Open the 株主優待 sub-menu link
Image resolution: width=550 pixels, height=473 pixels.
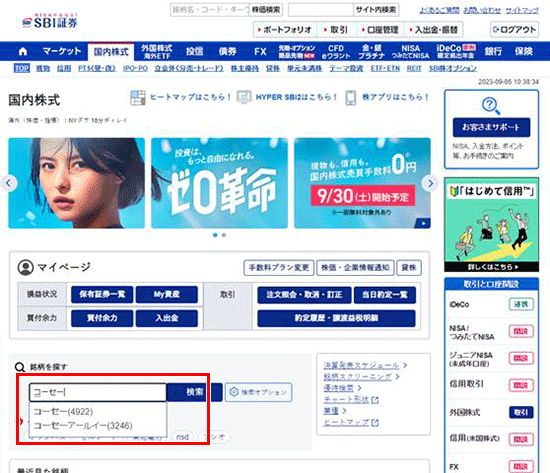tap(245, 68)
